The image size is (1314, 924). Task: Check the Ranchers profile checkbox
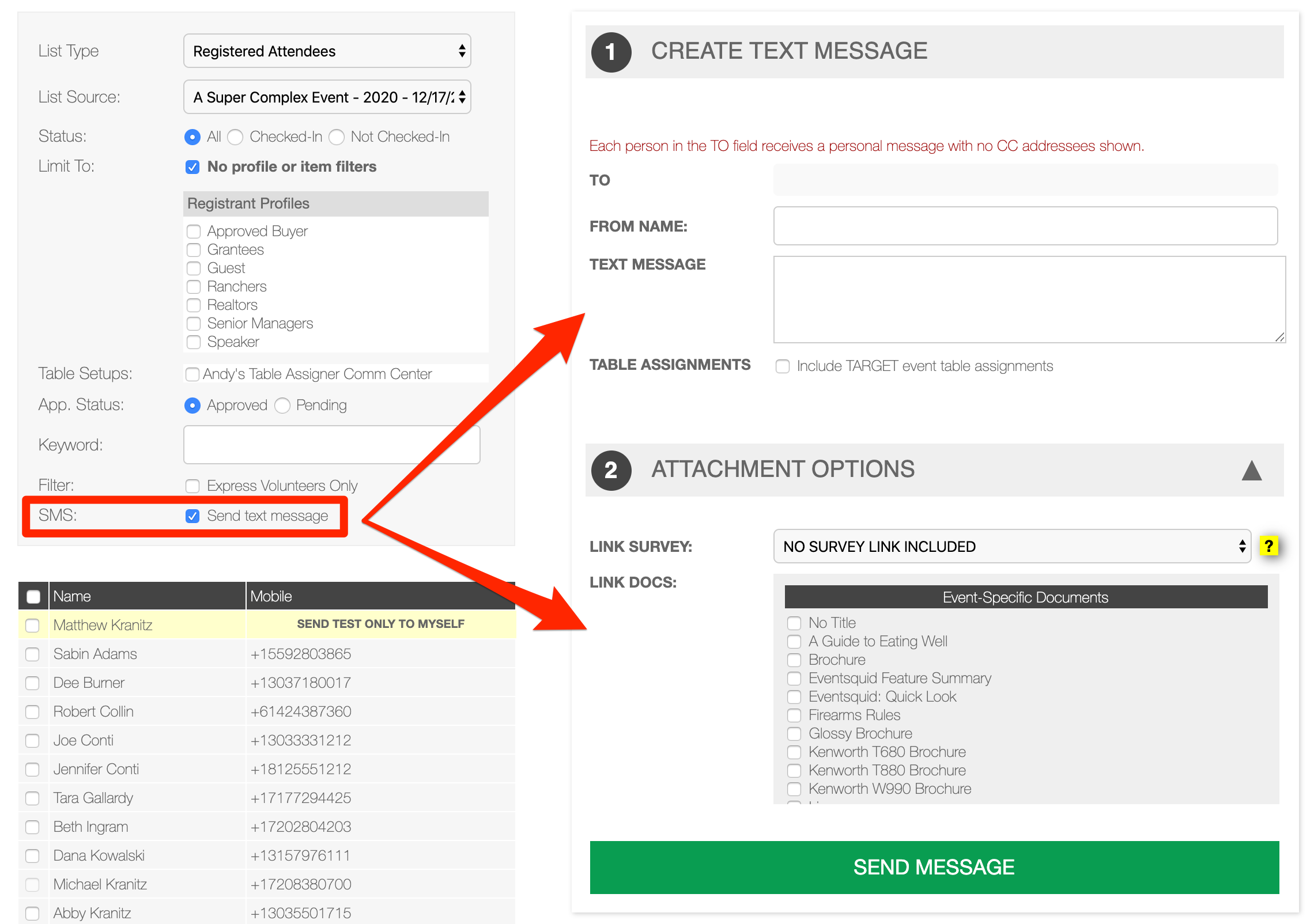tap(194, 287)
